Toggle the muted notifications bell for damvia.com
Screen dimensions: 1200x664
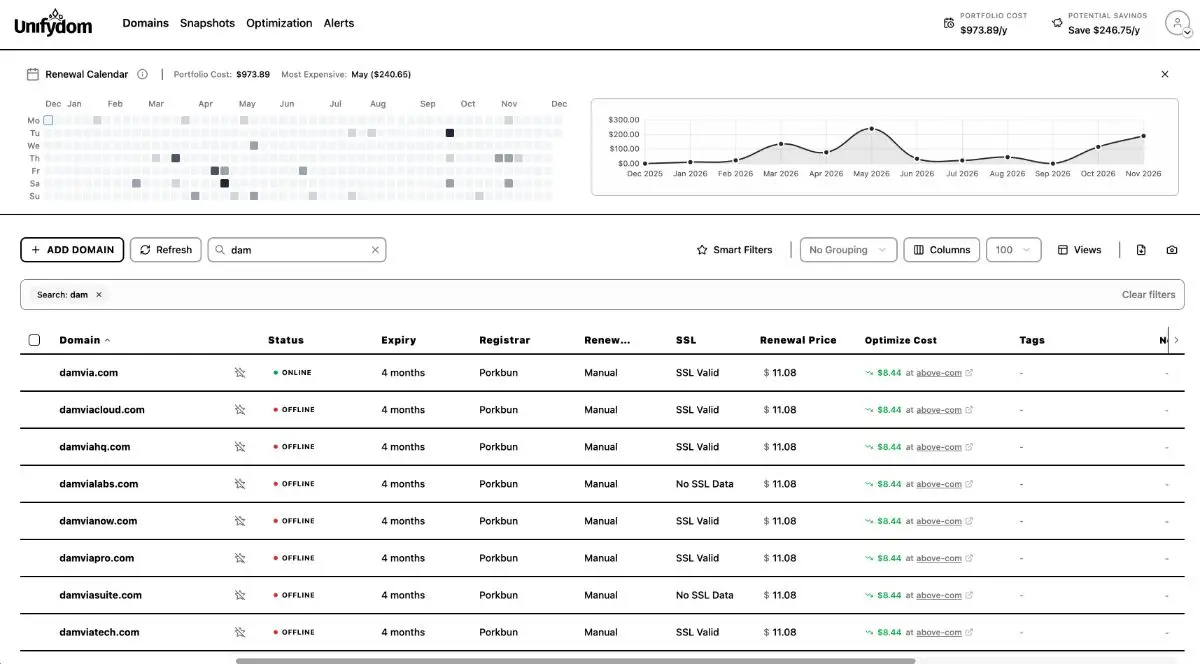click(240, 371)
